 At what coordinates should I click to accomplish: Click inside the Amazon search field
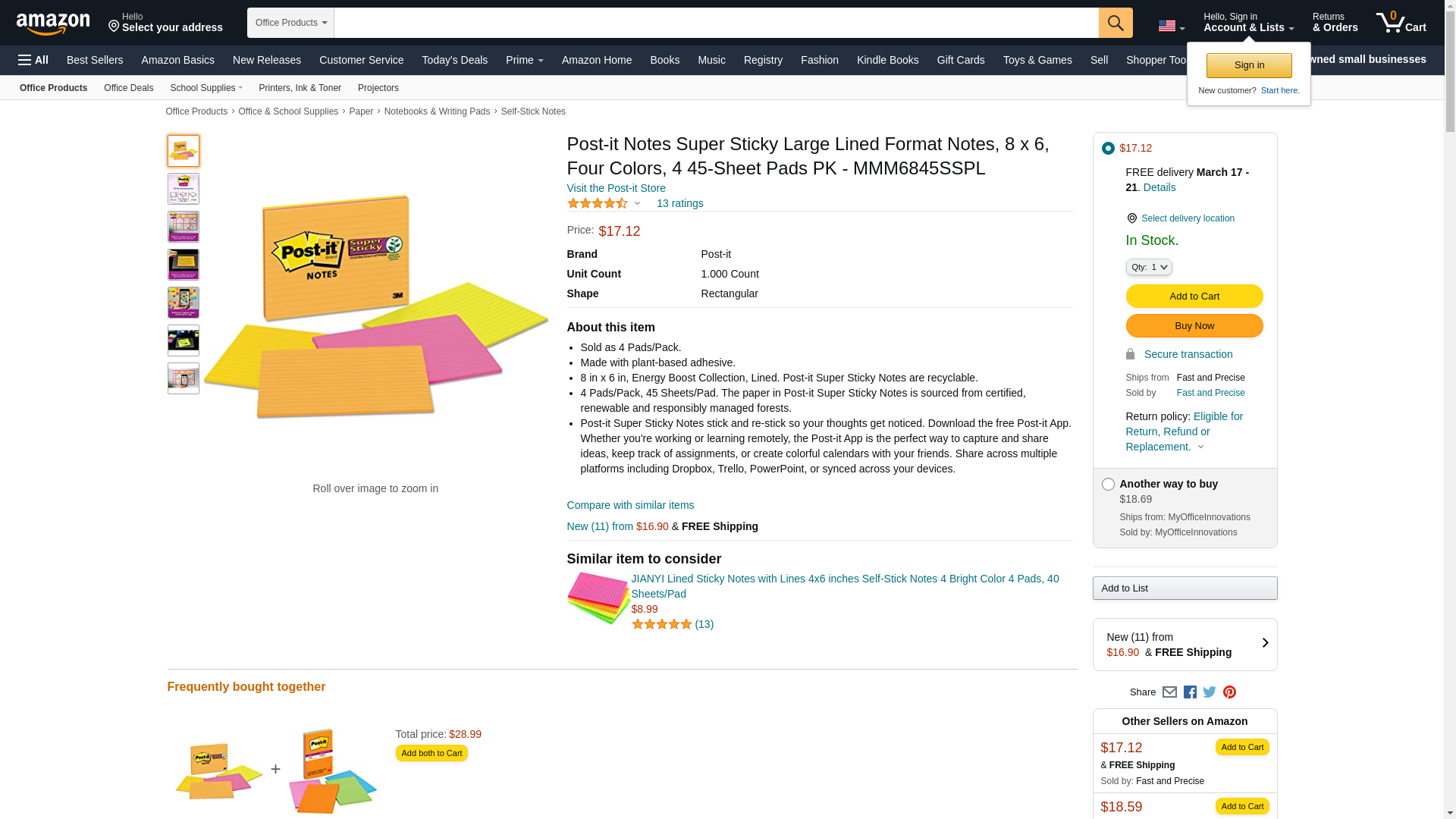coord(716,23)
